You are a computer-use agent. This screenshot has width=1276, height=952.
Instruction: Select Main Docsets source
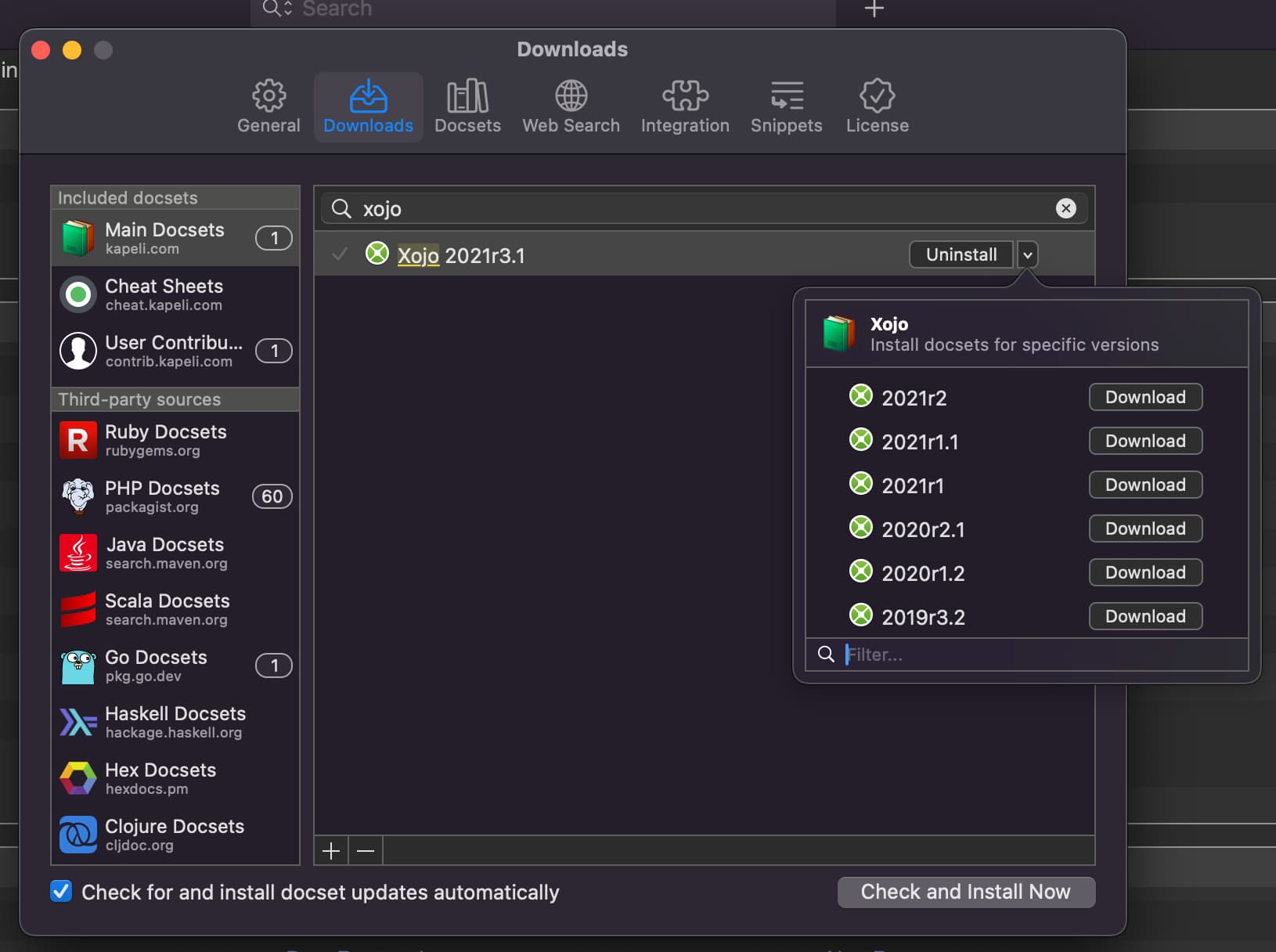click(175, 238)
